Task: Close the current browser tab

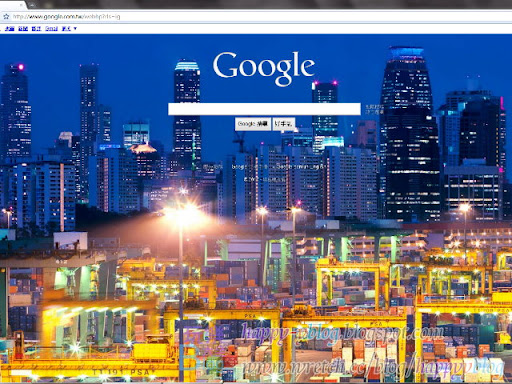Action: tap(22, 4)
